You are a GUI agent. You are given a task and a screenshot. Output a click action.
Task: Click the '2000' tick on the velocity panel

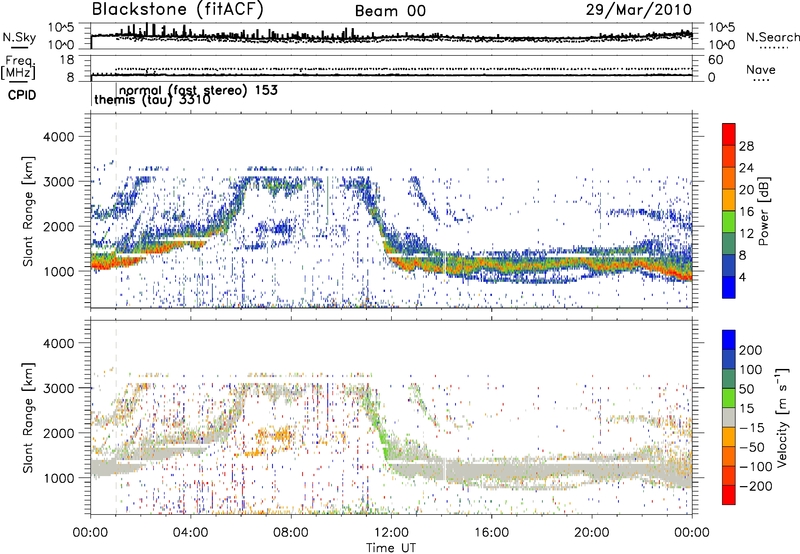tap(58, 433)
